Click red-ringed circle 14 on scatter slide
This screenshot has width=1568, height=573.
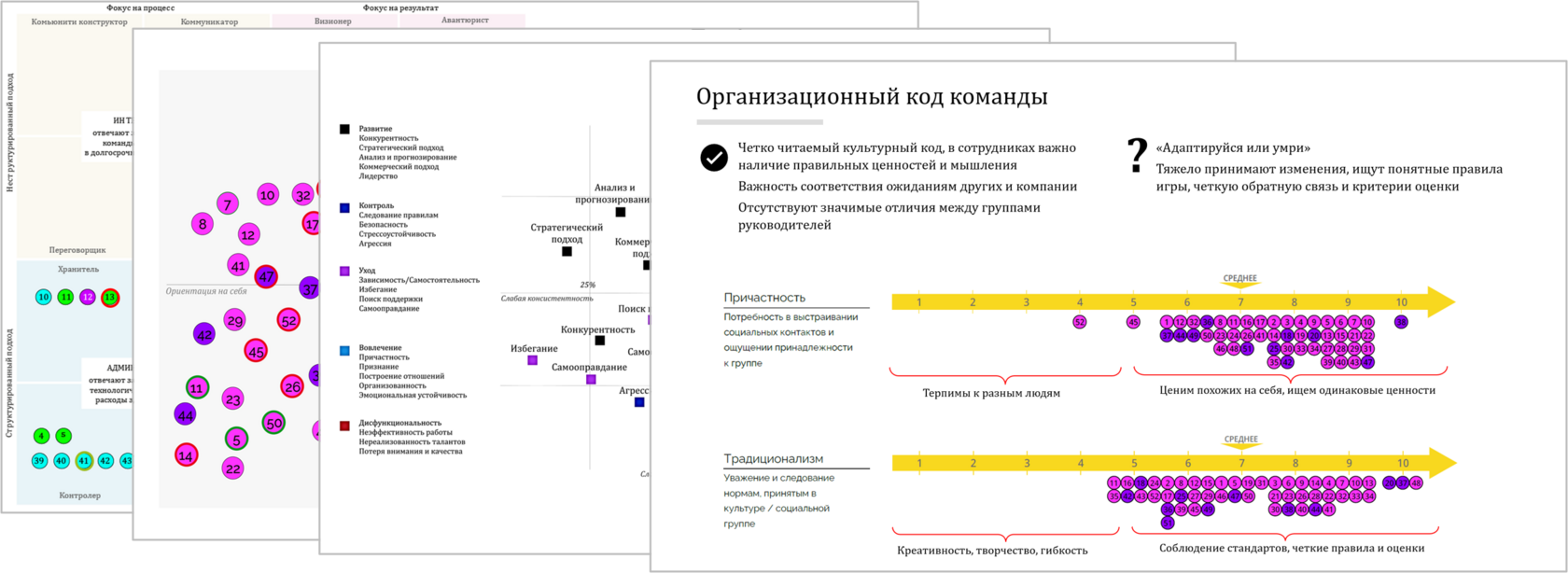point(187,455)
